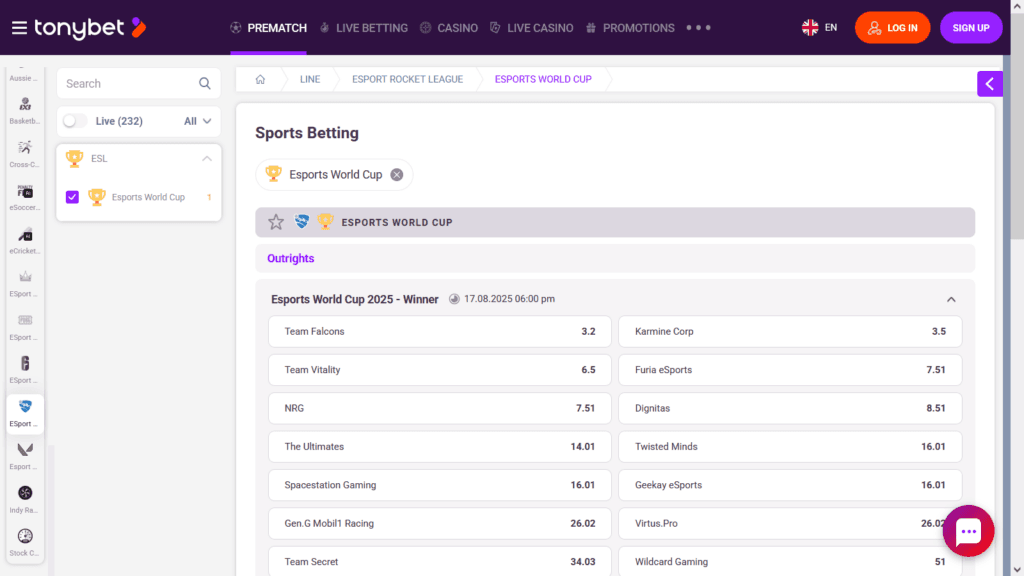This screenshot has width=1024, height=576.
Task: Star the Esports World Cup as favorite
Action: [x=276, y=222]
